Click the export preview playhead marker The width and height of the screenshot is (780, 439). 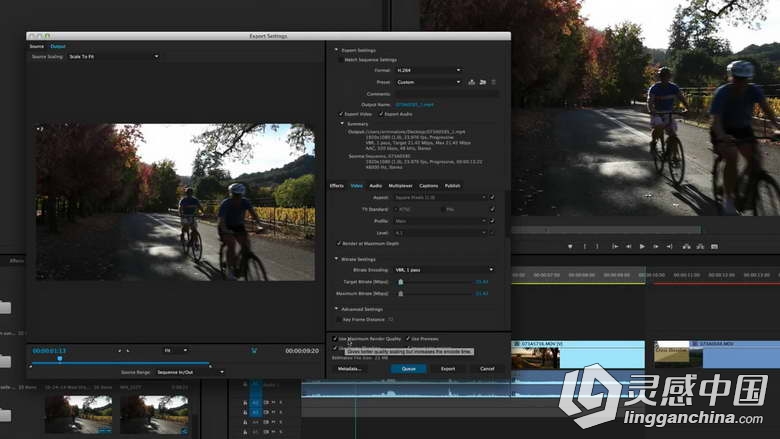click(60, 358)
